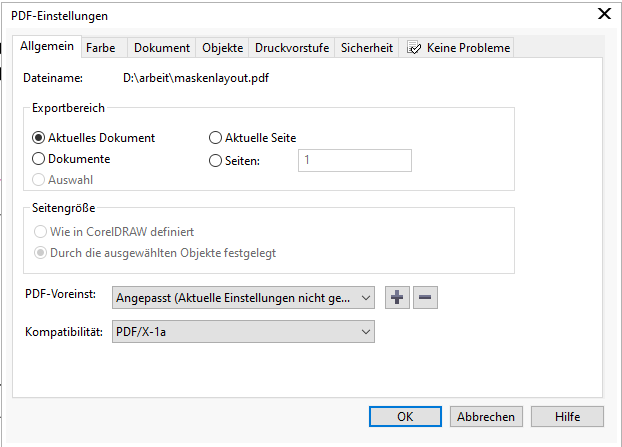This screenshot has height=447, width=622.
Task: Remove PDF preset with minus icon
Action: (x=425, y=297)
